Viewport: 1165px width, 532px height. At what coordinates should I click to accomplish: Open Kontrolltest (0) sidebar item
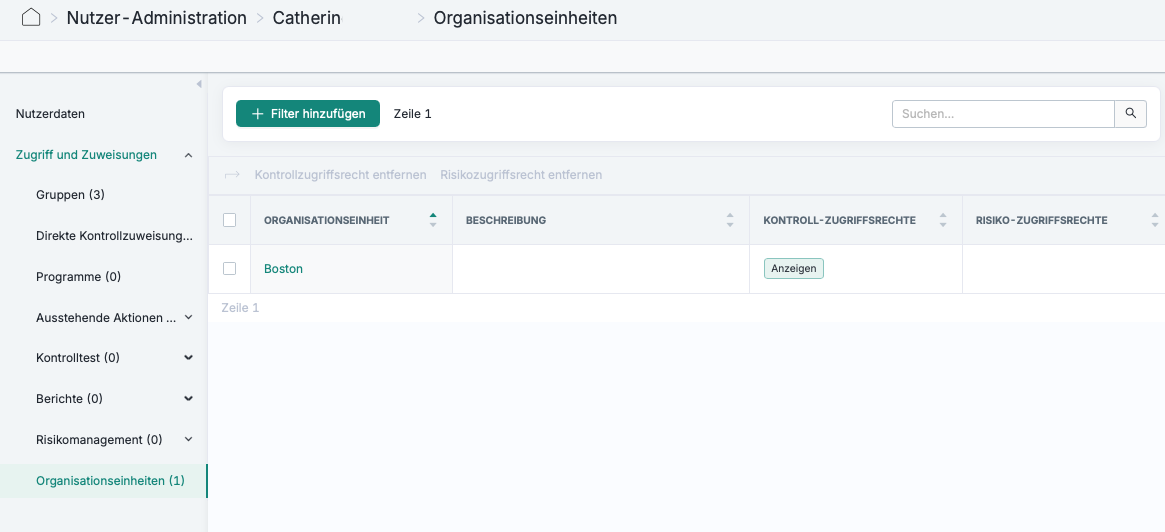click(78, 358)
